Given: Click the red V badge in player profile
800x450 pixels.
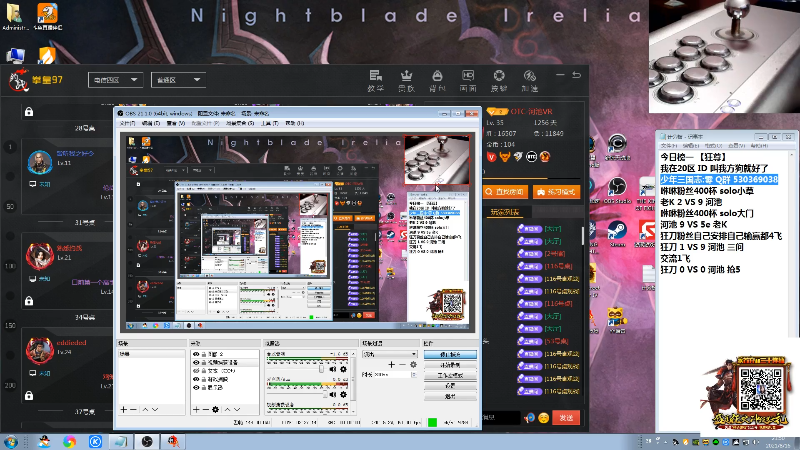Looking at the screenshot, I should tap(491, 157).
